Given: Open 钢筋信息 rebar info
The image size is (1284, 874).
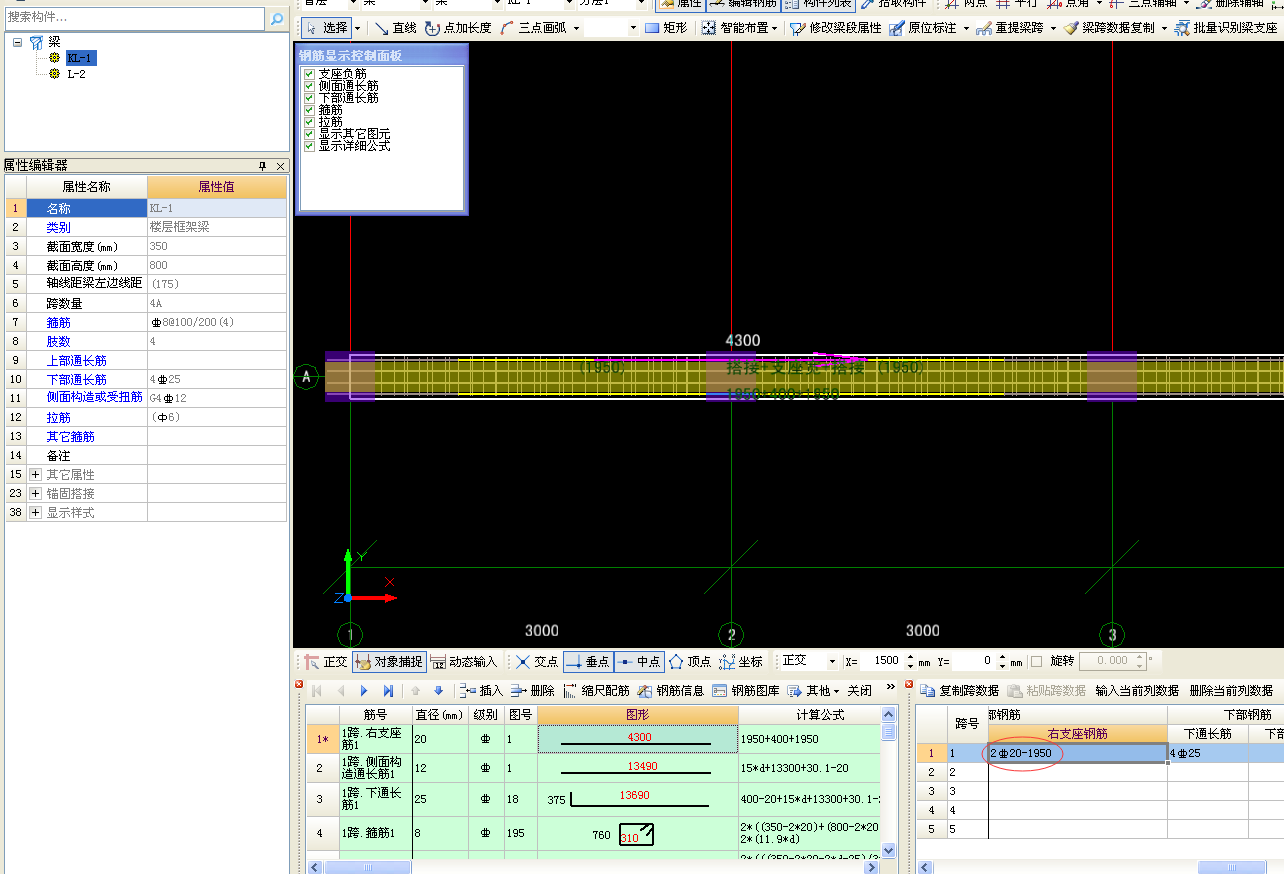Looking at the screenshot, I should (671, 691).
